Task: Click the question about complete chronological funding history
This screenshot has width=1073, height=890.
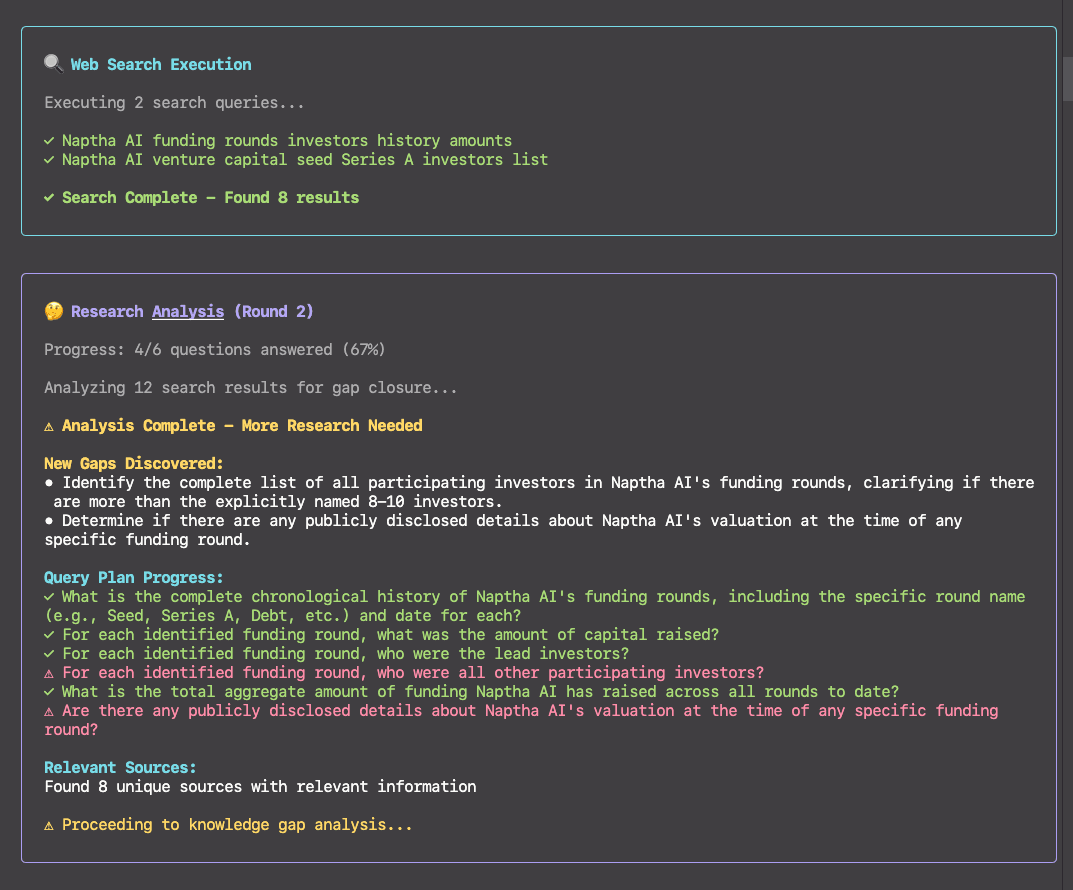Action: (534, 606)
